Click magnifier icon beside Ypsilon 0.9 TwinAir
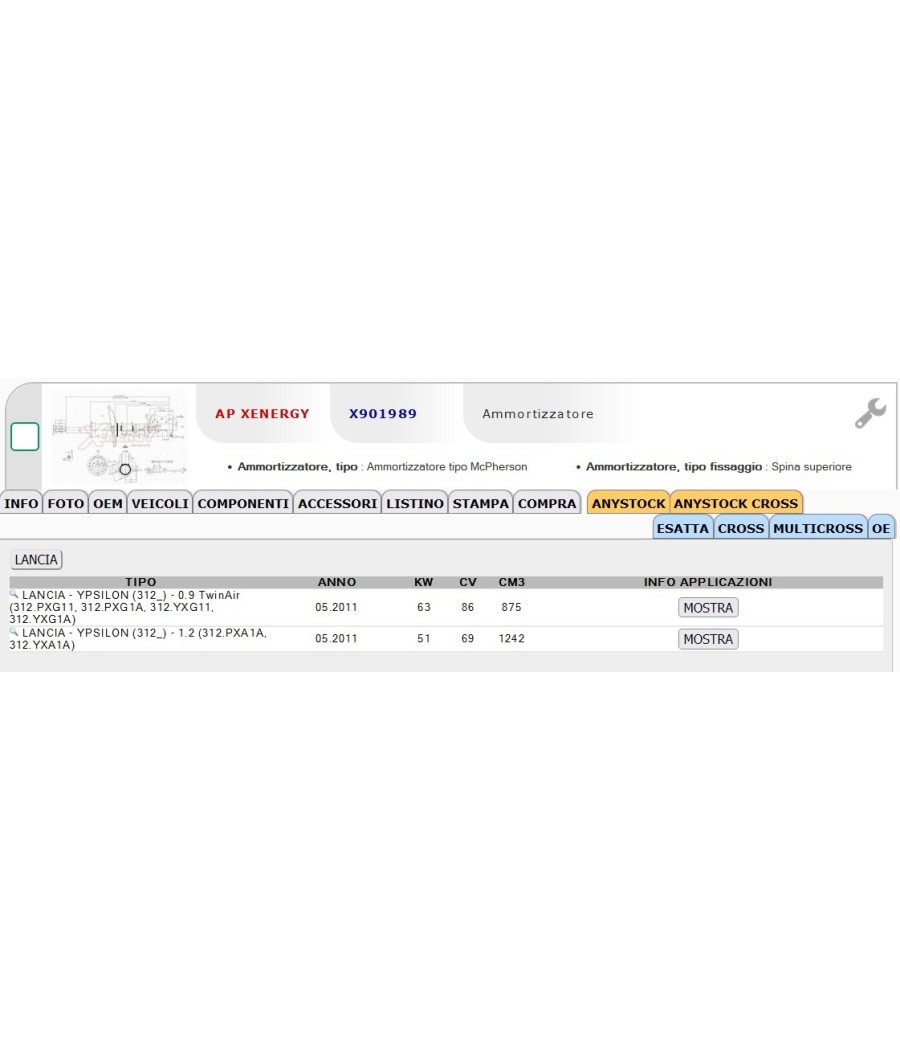900x1050 pixels. 13,594
